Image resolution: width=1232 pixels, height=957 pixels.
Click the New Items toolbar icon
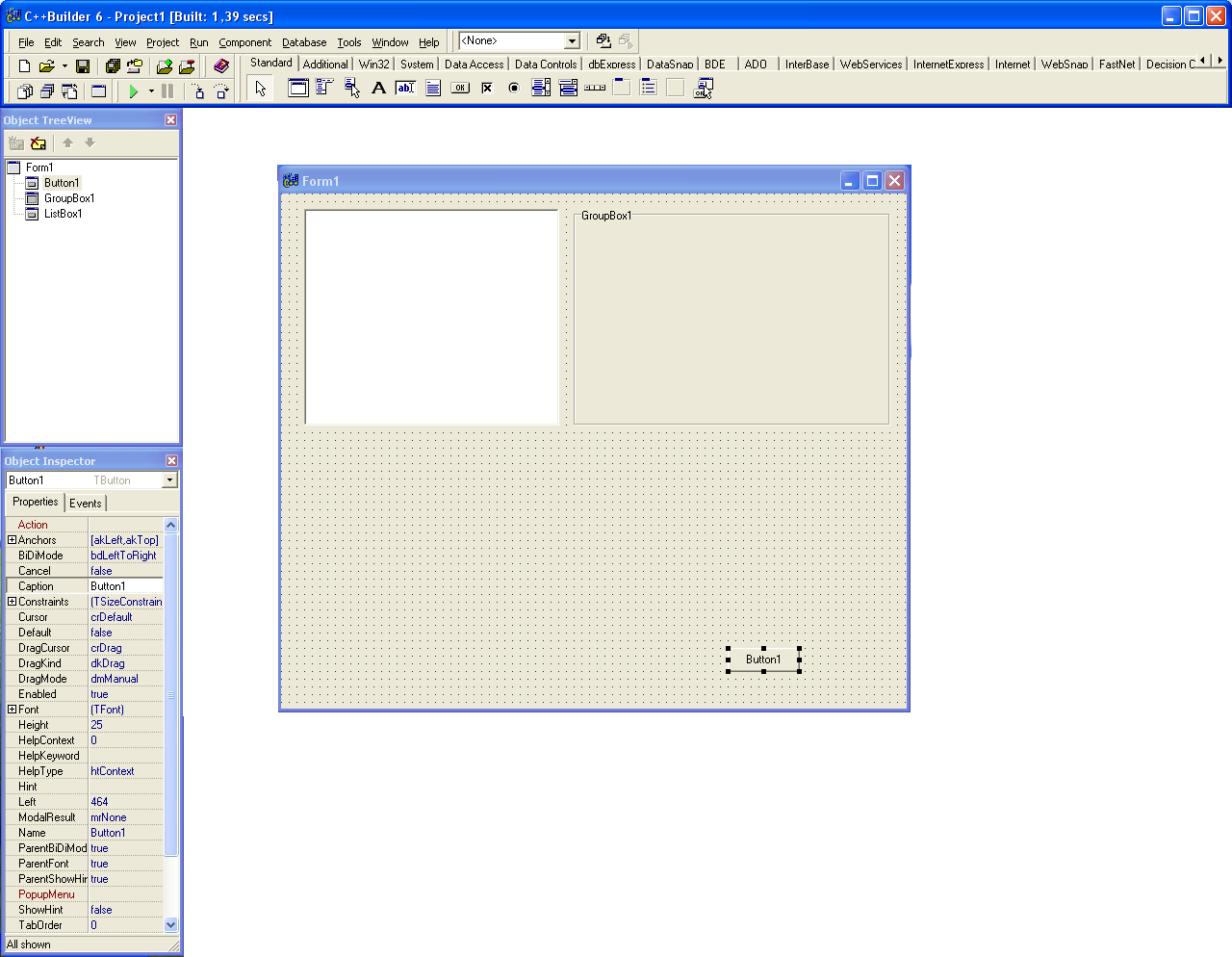point(24,65)
